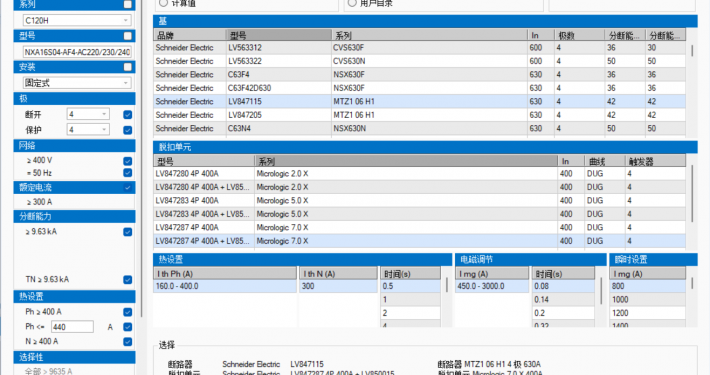The image size is (710, 375).
Task: Select magnetic time 0.14 s
Action: [563, 299]
